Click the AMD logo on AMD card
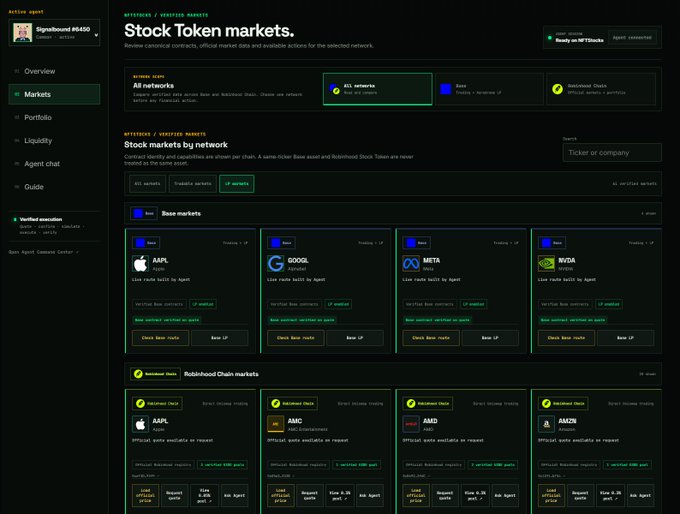680x514 pixels. coord(411,424)
